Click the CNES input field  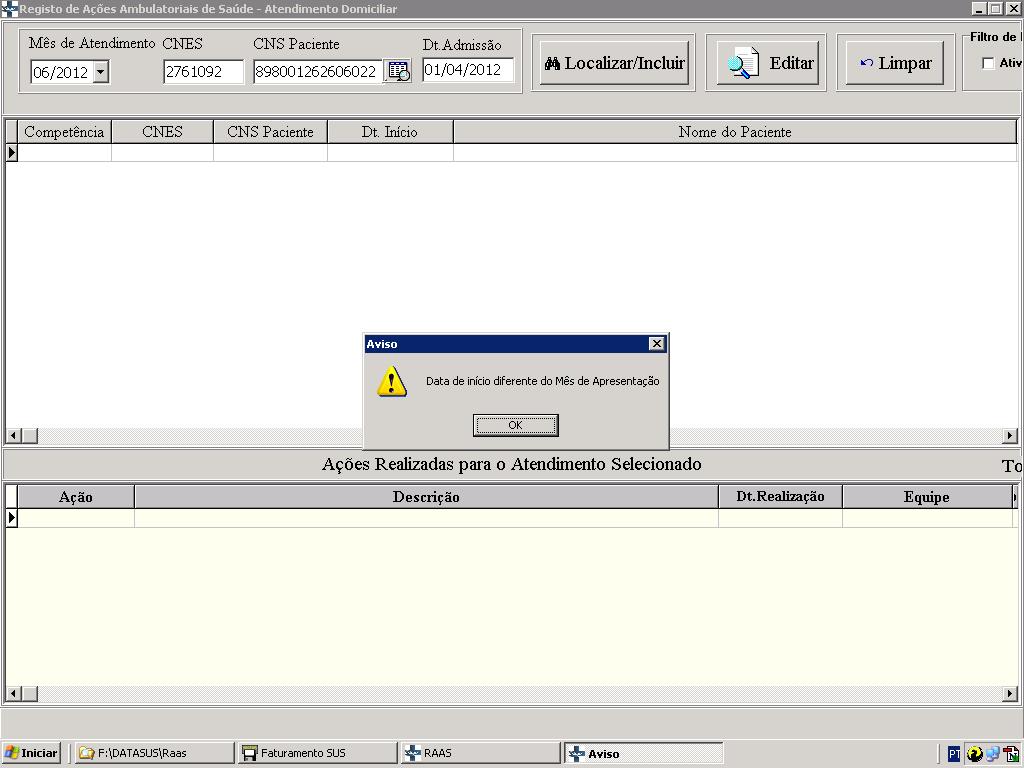tap(203, 72)
